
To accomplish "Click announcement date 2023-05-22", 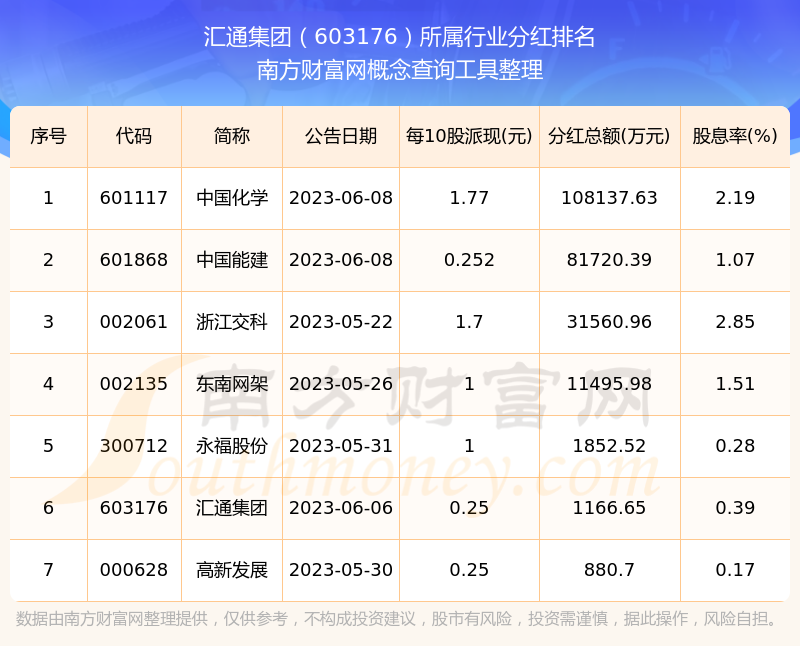I will 341,322.
